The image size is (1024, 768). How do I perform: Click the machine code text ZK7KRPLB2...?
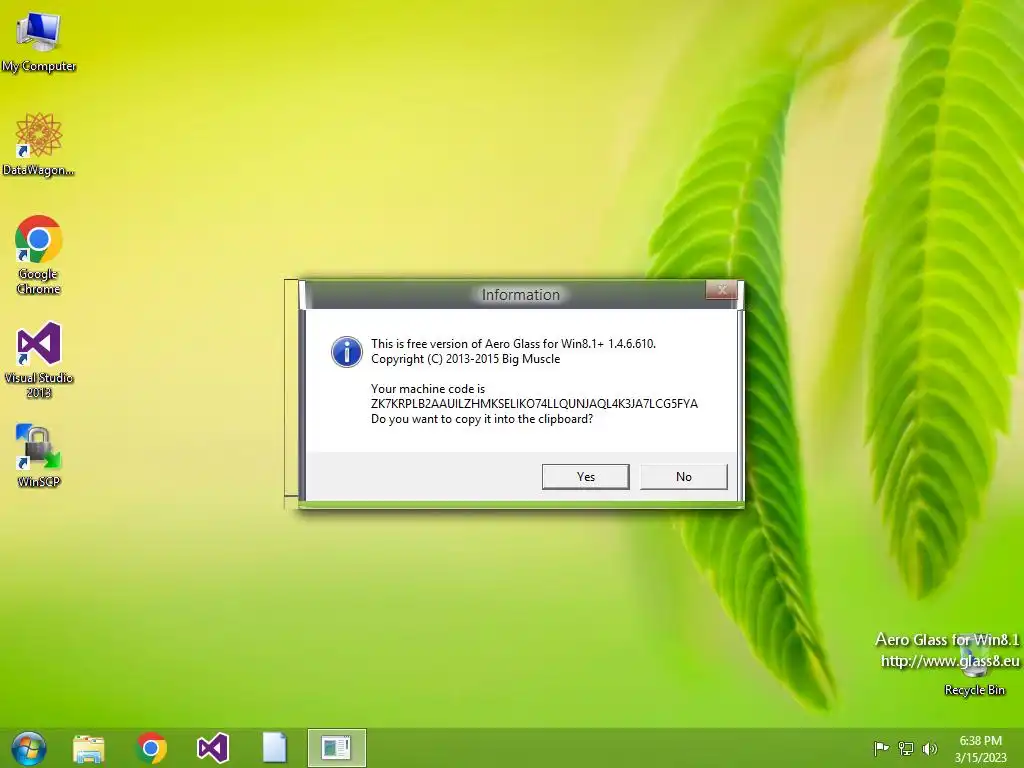[x=534, y=404]
